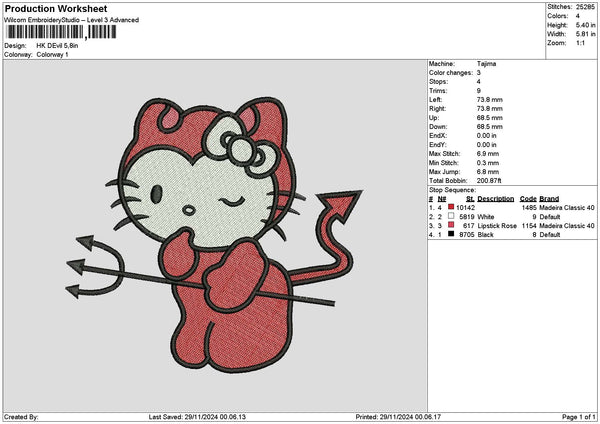Image resolution: width=600 pixels, height=424 pixels.
Task: Click the 'Brand' column header
Action: pos(549,199)
